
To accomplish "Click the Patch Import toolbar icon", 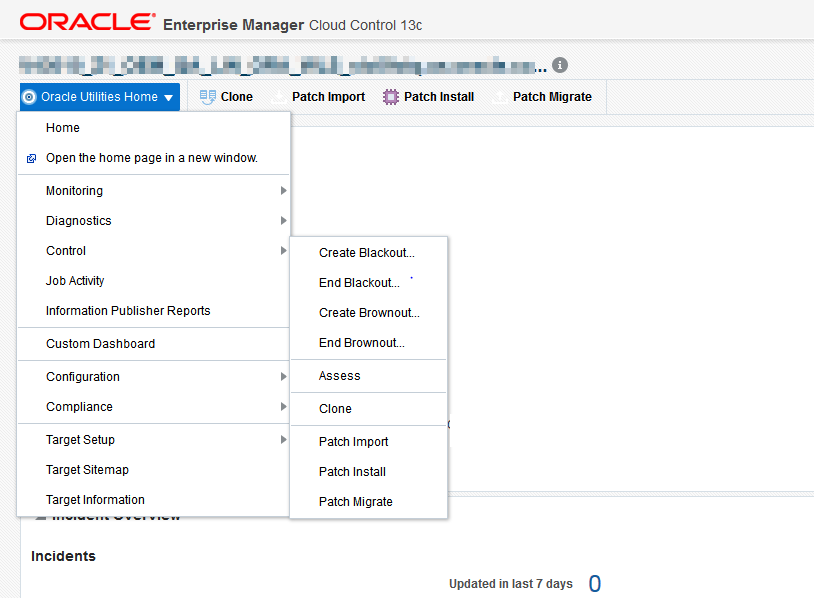I will pos(279,97).
